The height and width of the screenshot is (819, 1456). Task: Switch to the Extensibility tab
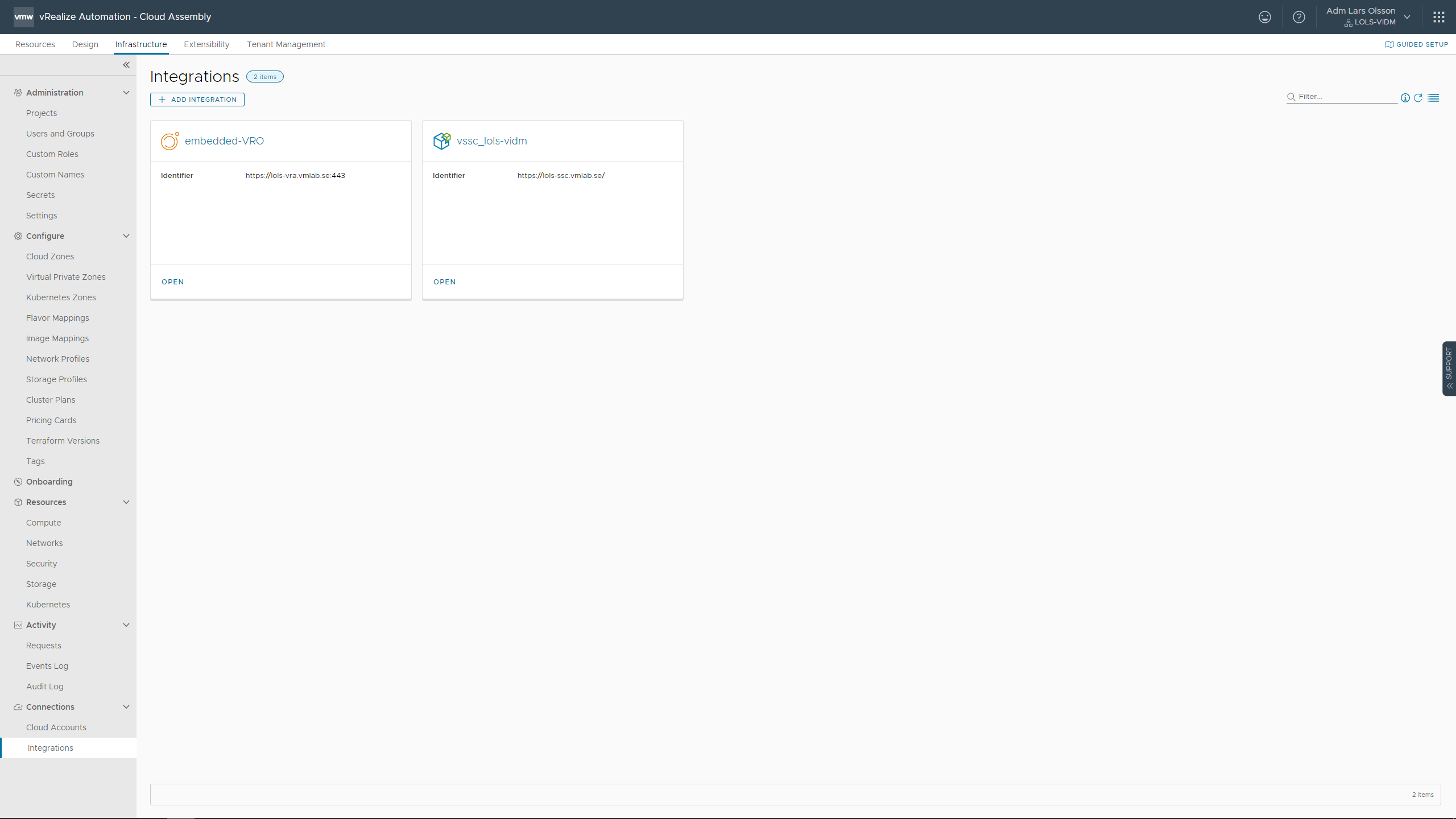coord(206,44)
